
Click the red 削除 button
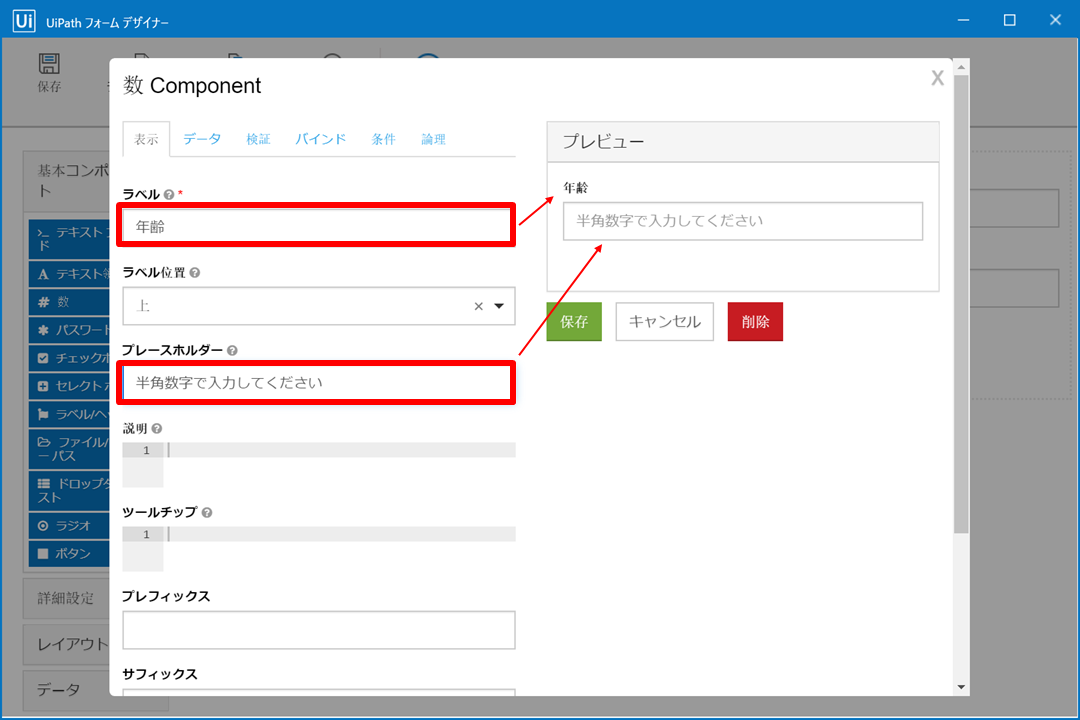click(x=755, y=322)
